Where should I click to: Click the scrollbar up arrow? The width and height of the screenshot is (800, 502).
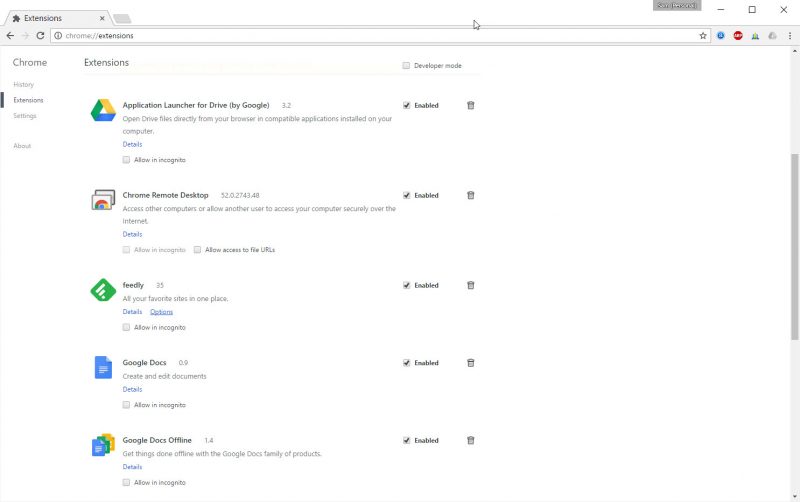[x=794, y=51]
